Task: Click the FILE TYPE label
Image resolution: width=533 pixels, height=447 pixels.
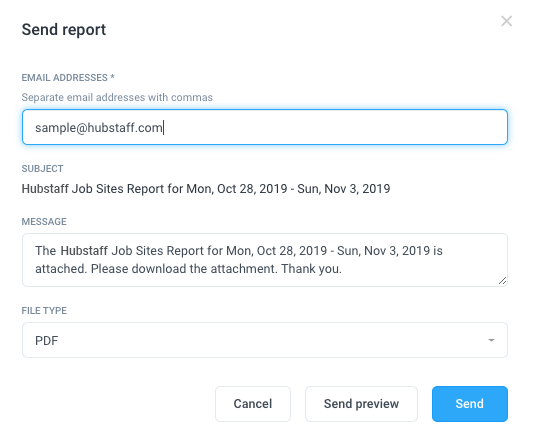Action: tap(44, 311)
